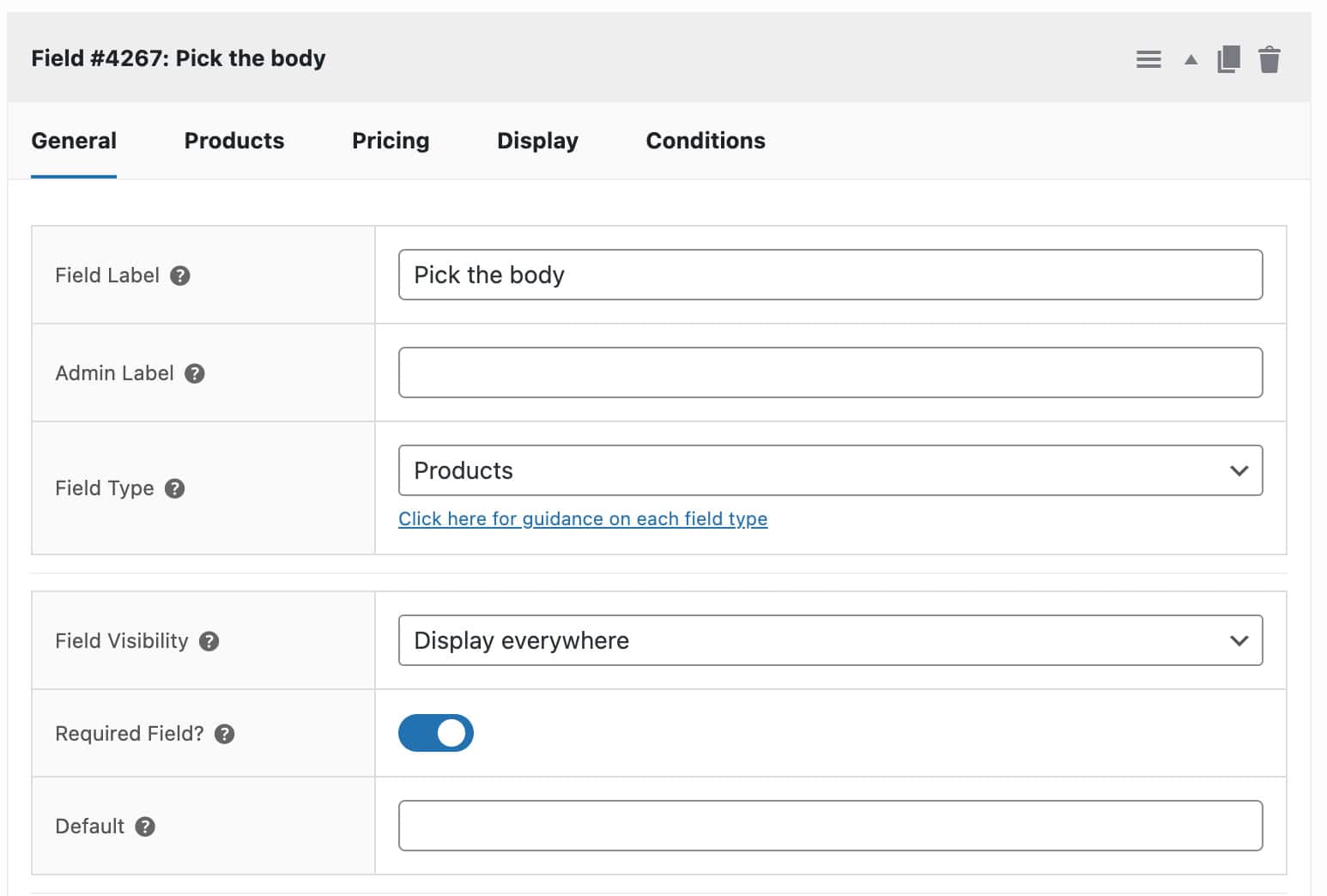Viewport: 1327px width, 896px height.
Task: Open the Required Field help icon
Action: coord(225,734)
